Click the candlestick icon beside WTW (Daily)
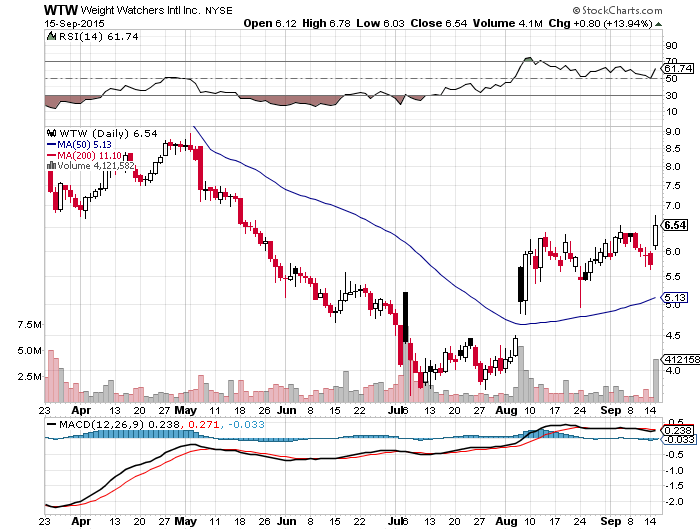This screenshot has height=530, width=700. point(51,133)
